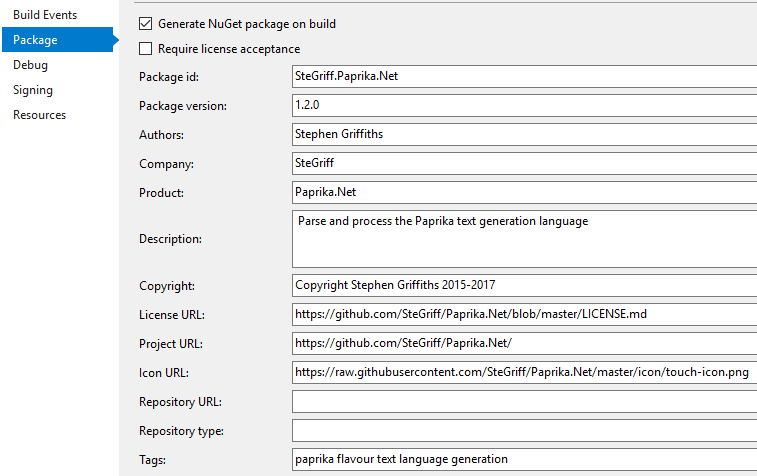This screenshot has height=476, width=757.
Task: Open the Signing tab
Action: pos(33,90)
